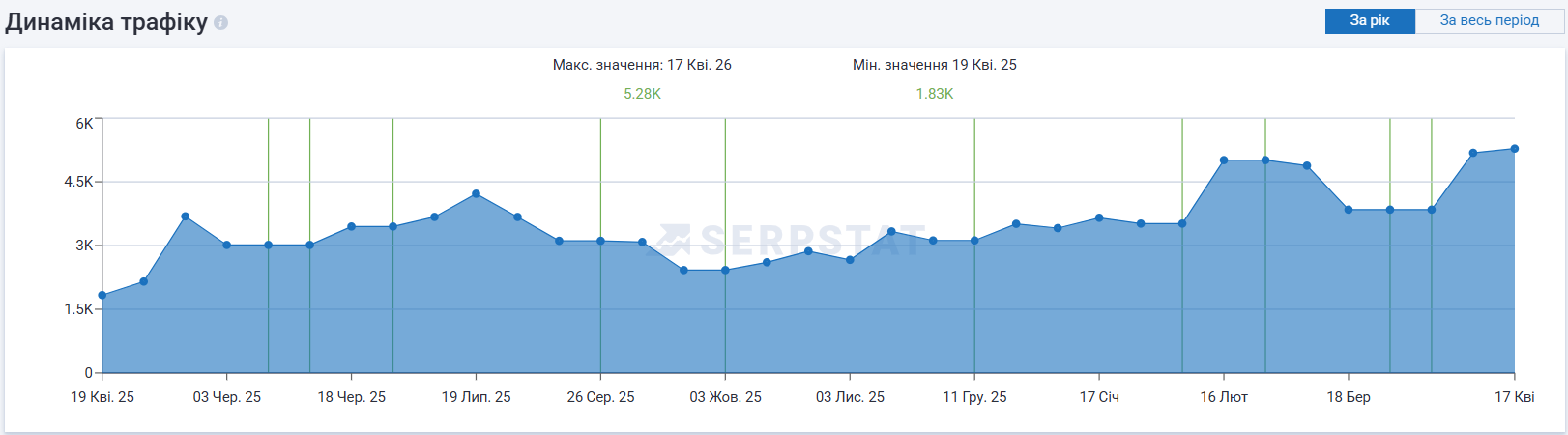Select the data point above 03 Жов. 25
This screenshot has height=435, width=1568.
[x=725, y=271]
